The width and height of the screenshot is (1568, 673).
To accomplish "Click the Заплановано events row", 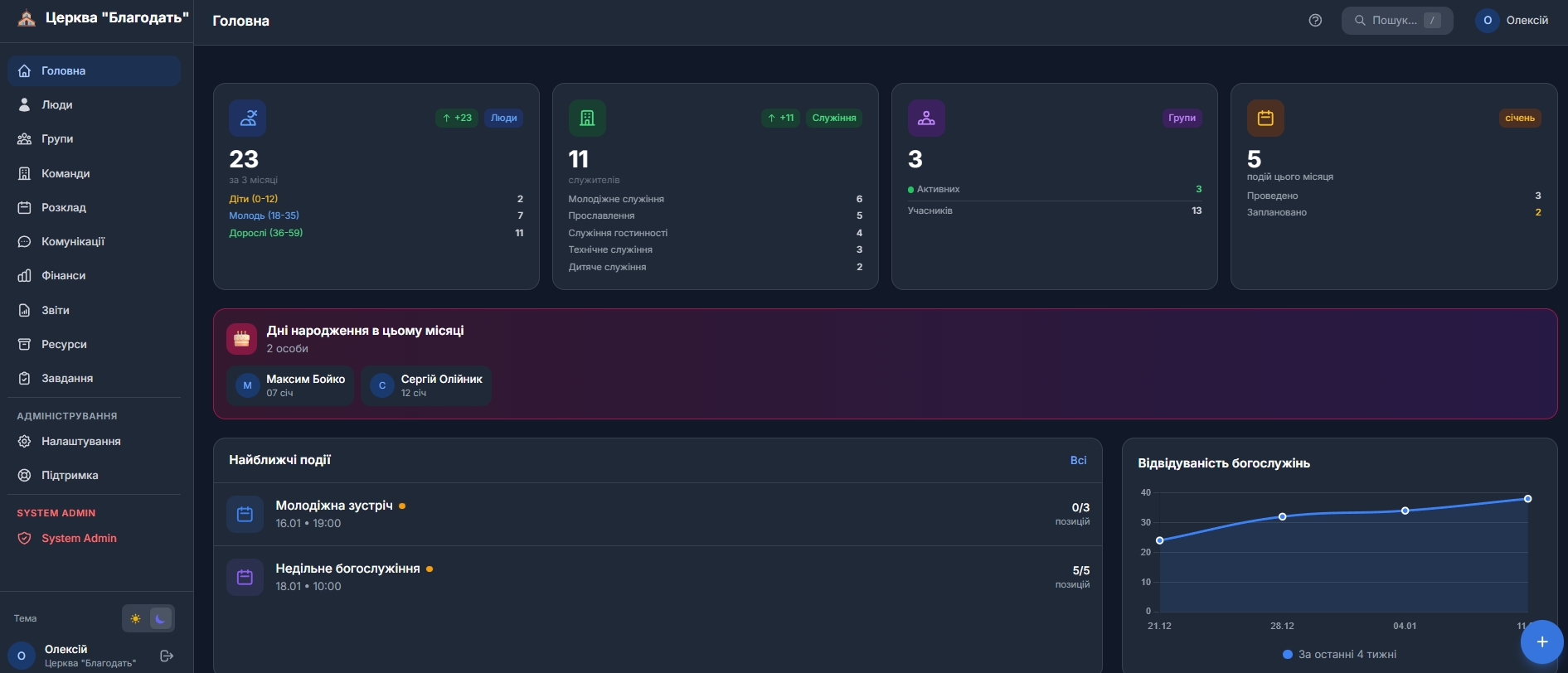I will point(1394,212).
